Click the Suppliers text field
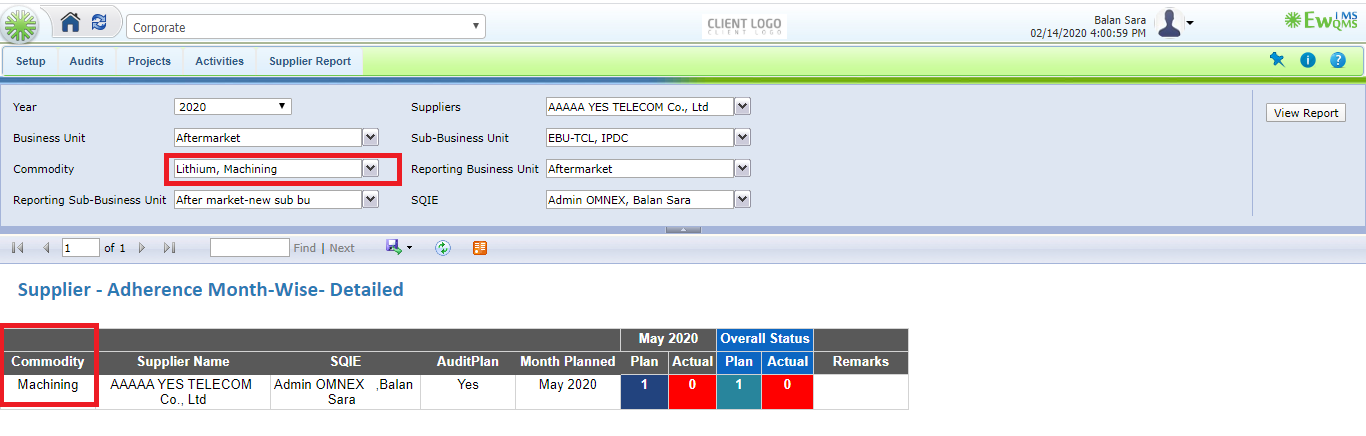The width and height of the screenshot is (1366, 436). [x=640, y=106]
